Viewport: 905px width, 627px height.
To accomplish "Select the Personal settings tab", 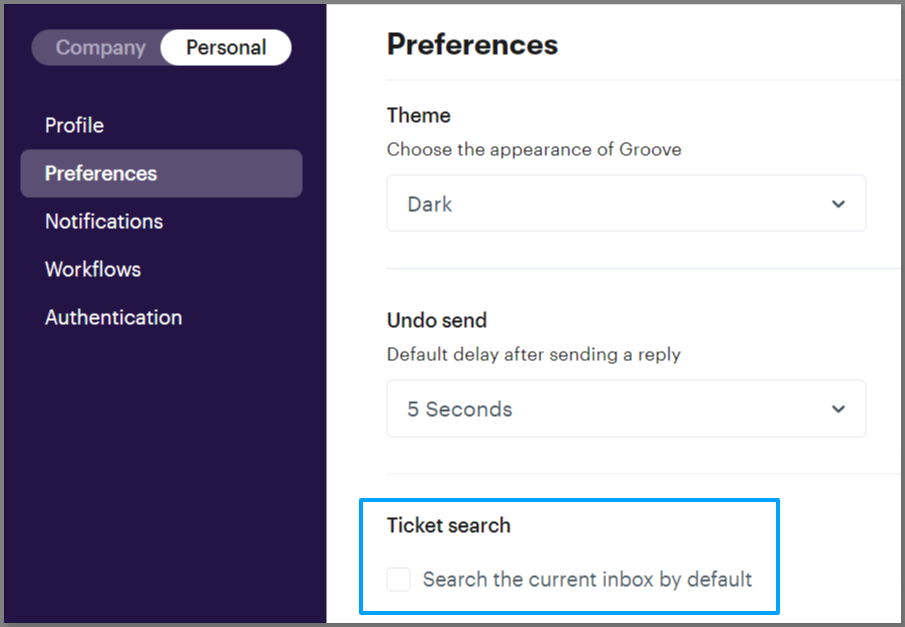I will point(226,47).
